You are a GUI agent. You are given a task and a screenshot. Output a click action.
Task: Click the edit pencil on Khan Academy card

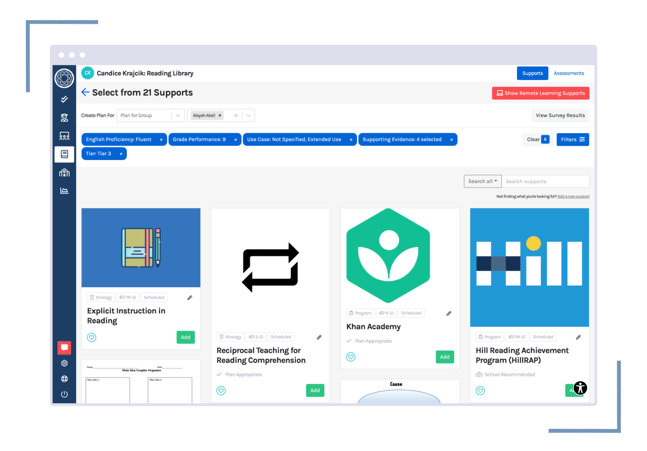449,313
